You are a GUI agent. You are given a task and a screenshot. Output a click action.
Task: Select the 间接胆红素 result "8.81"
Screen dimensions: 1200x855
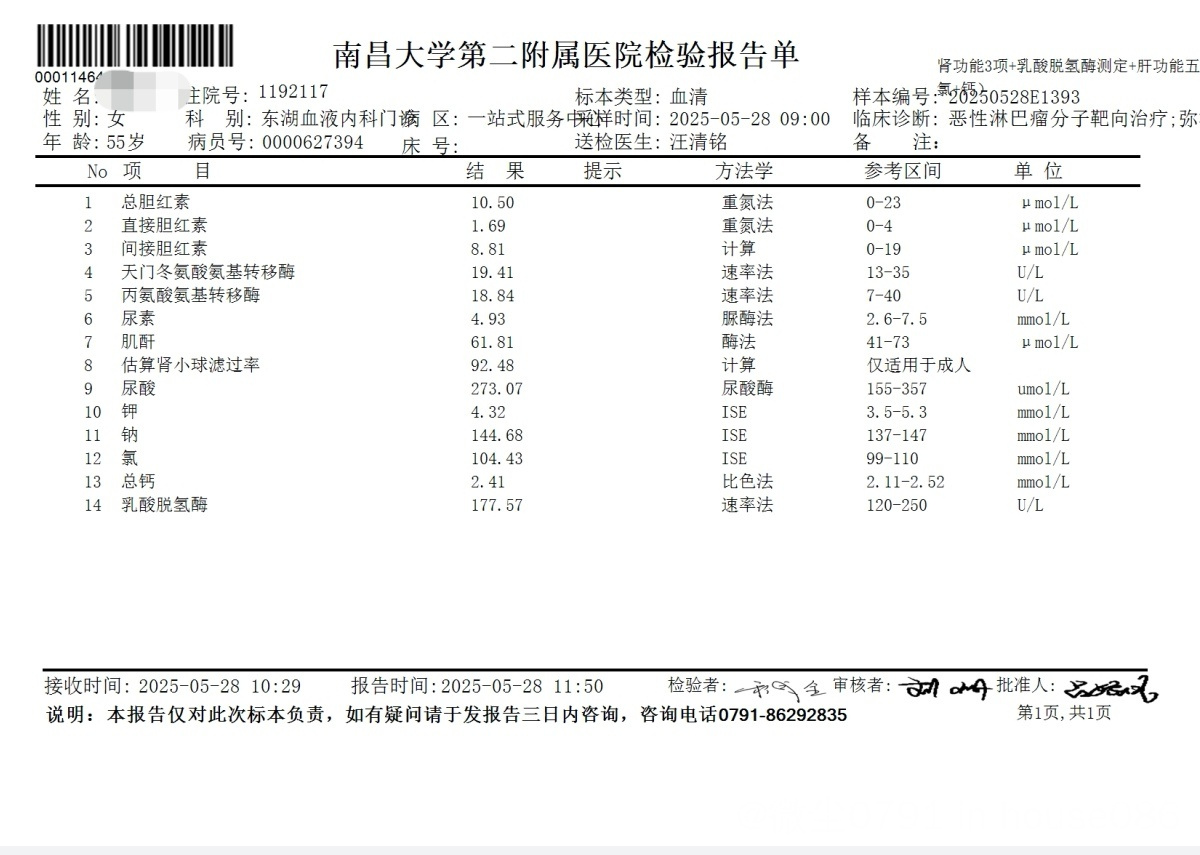488,249
